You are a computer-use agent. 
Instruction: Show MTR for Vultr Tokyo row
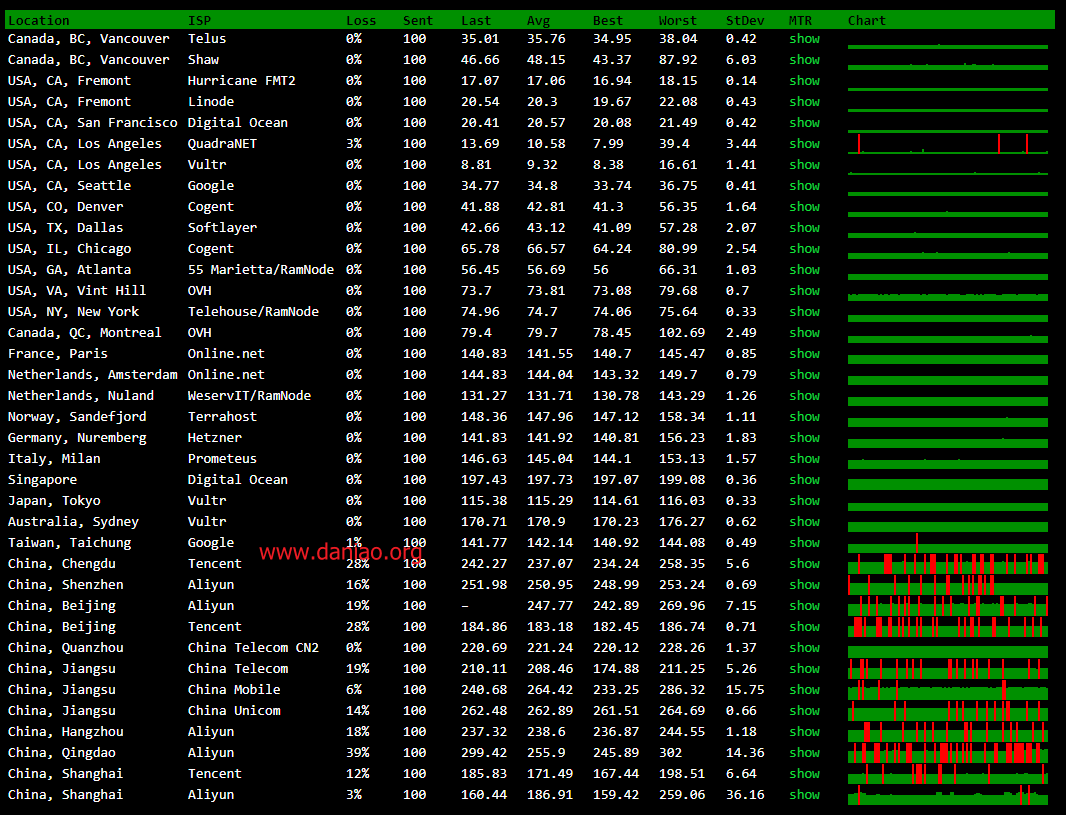[804, 500]
